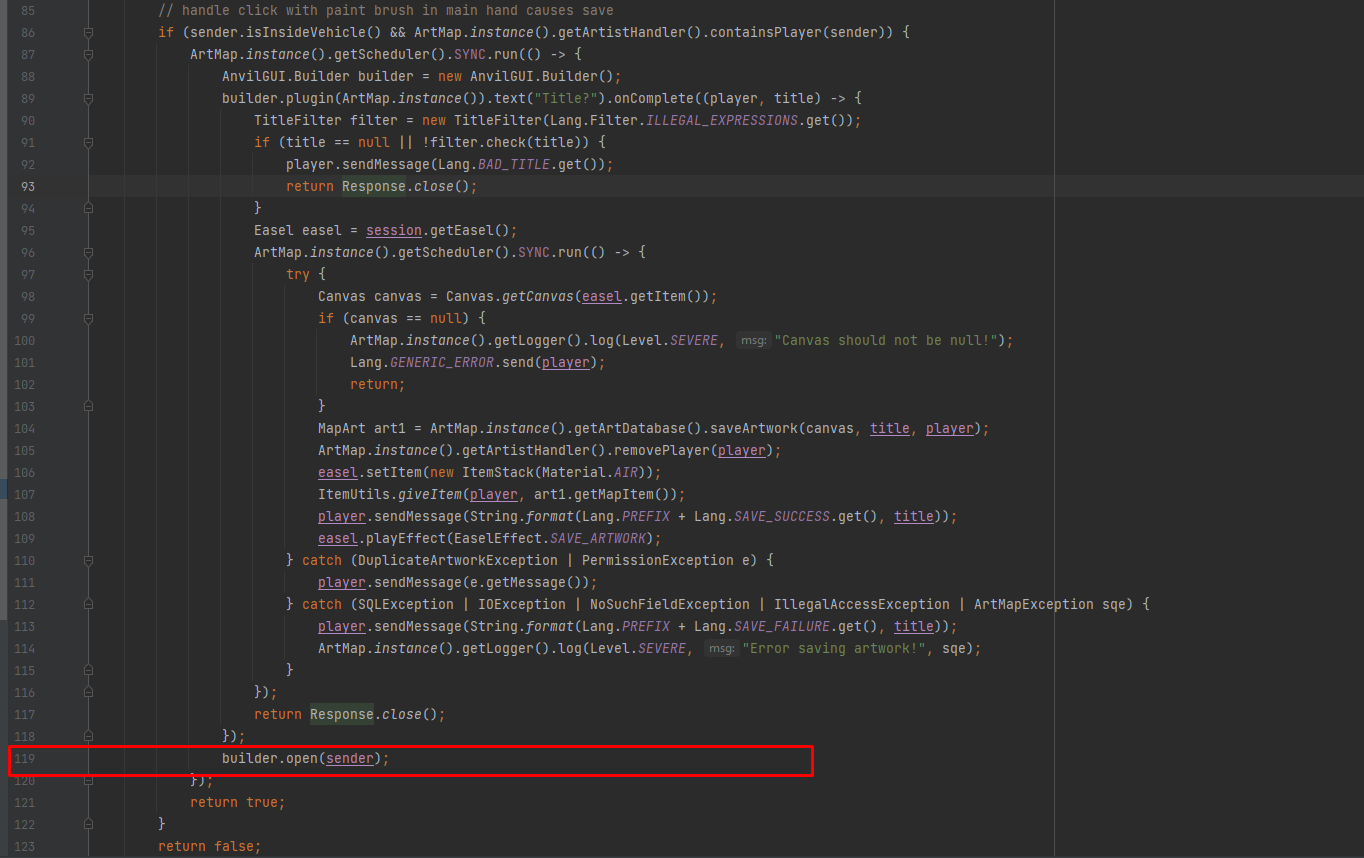The image size is (1364, 858).
Task: Click line number 93 in the gutter
Action: (27, 186)
